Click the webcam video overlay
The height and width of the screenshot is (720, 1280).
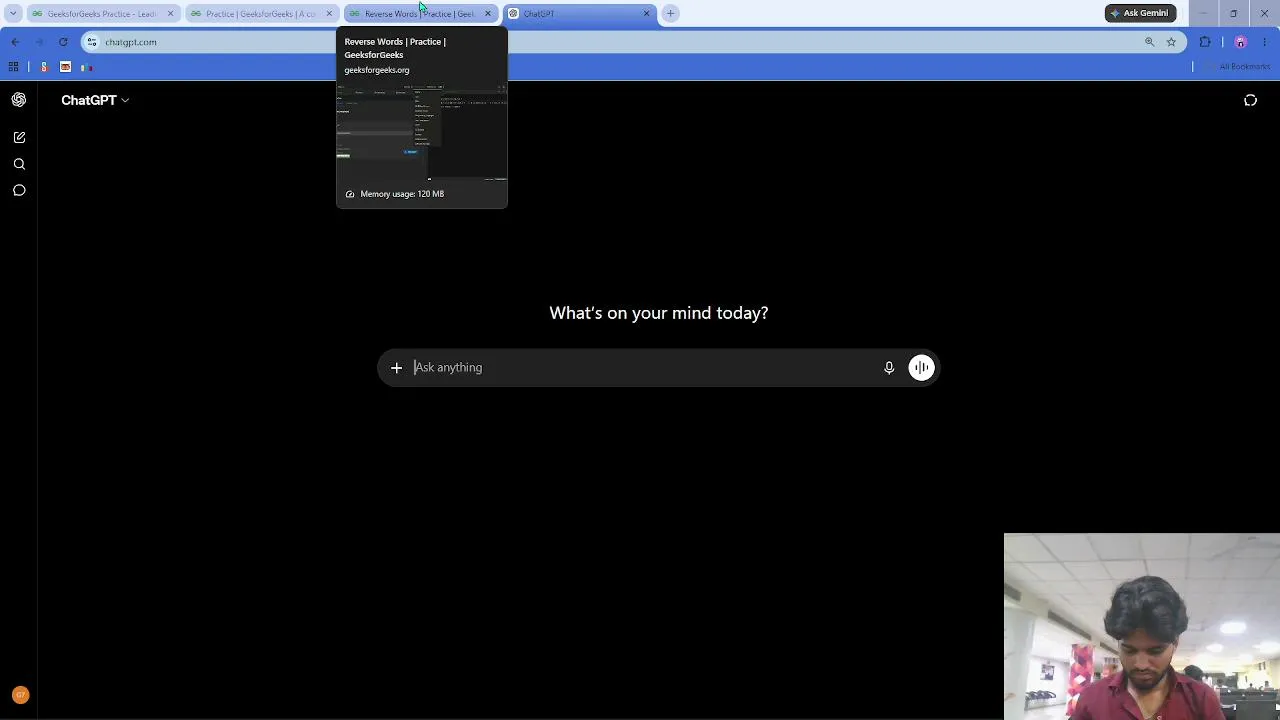[1142, 626]
